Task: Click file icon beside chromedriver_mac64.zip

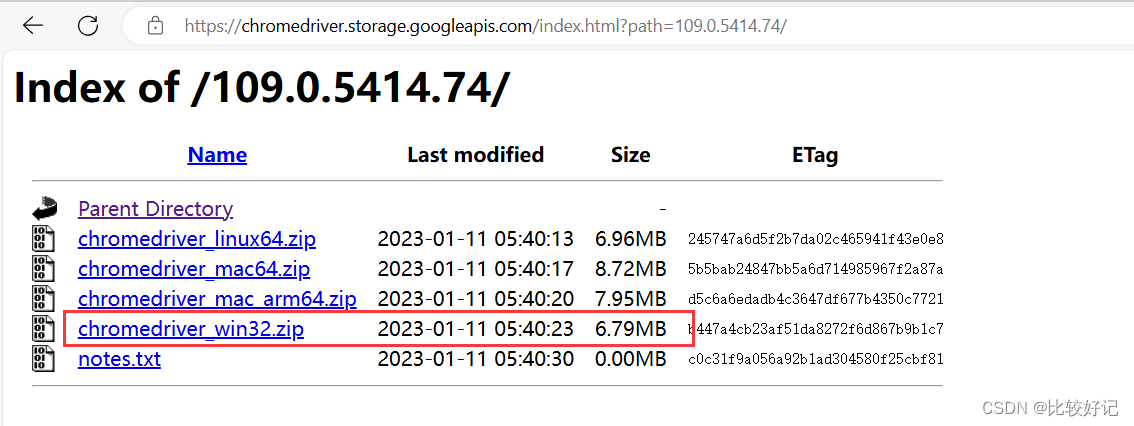Action: (x=43, y=269)
